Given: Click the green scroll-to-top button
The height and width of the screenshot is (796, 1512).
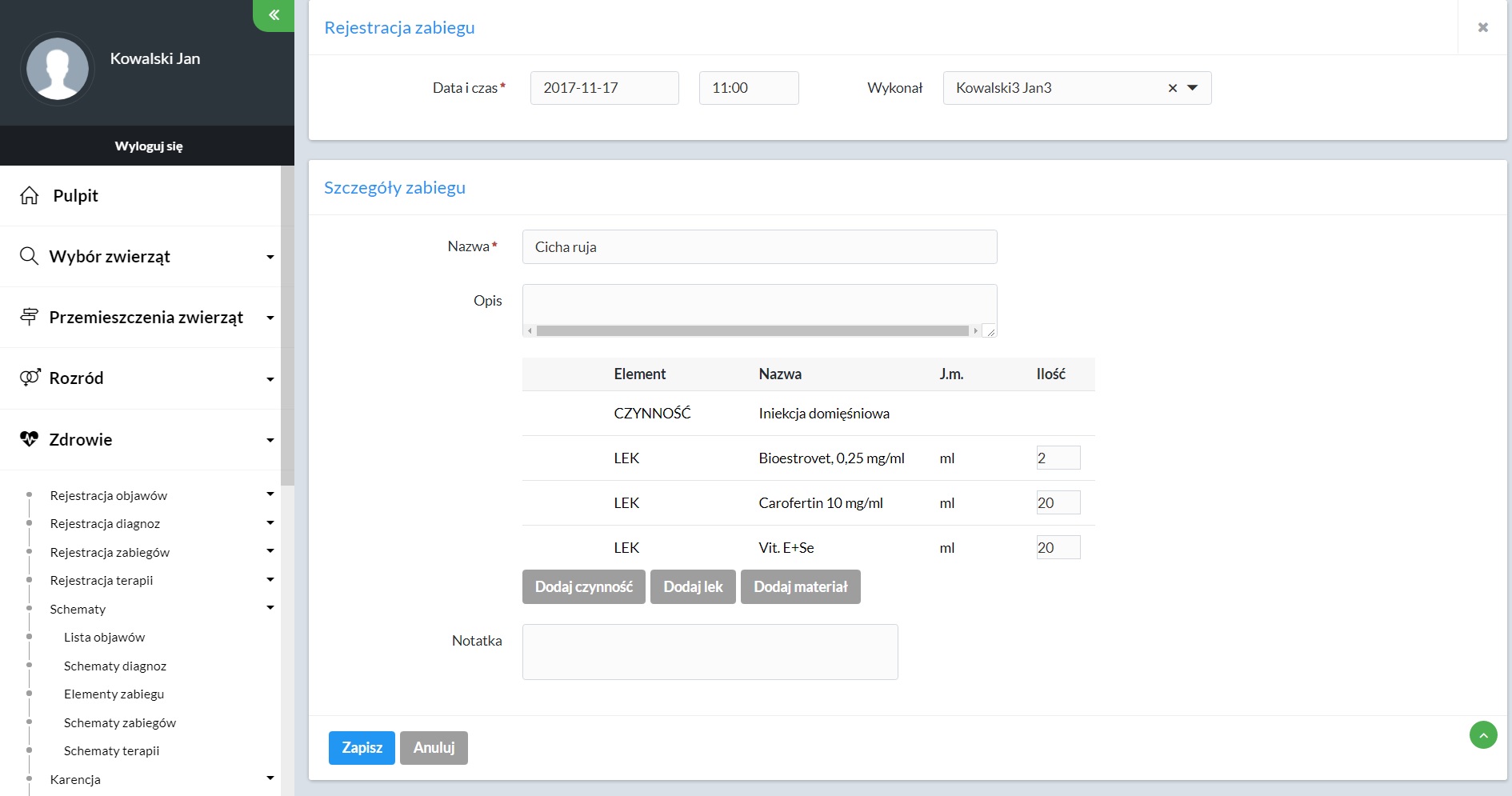Looking at the screenshot, I should [x=1483, y=734].
